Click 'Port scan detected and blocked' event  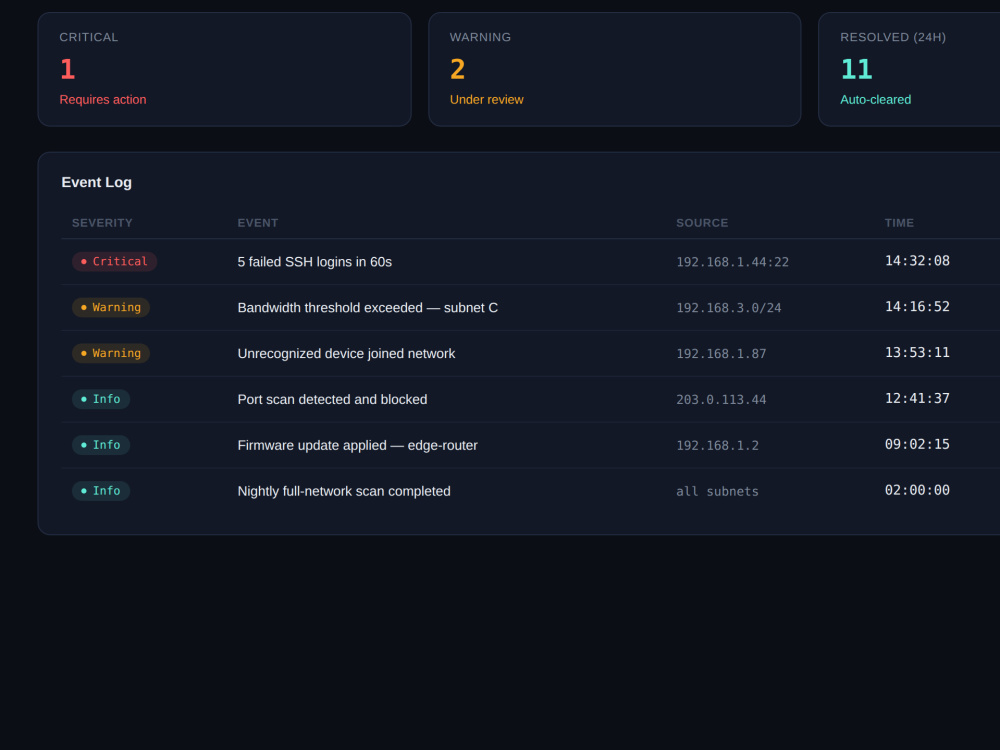(x=332, y=400)
